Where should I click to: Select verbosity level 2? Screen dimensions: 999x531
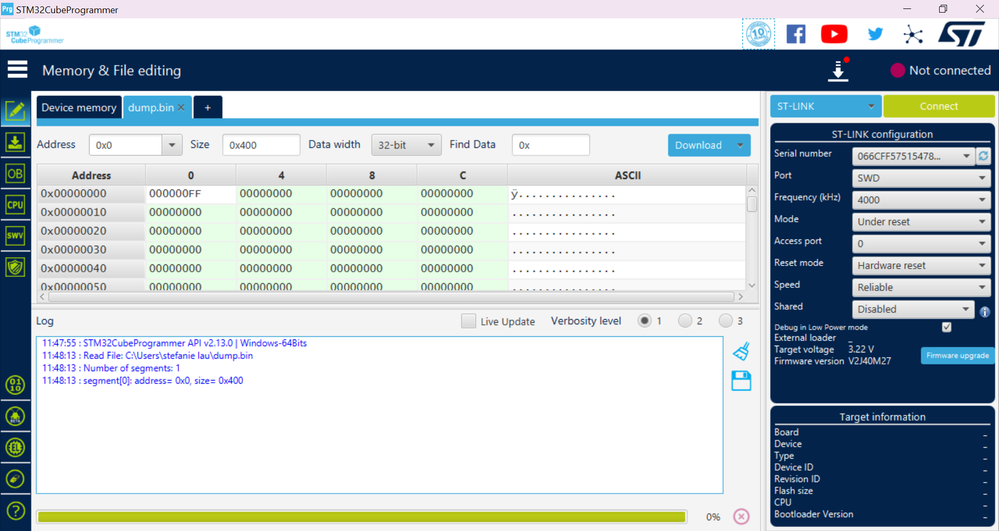click(685, 321)
